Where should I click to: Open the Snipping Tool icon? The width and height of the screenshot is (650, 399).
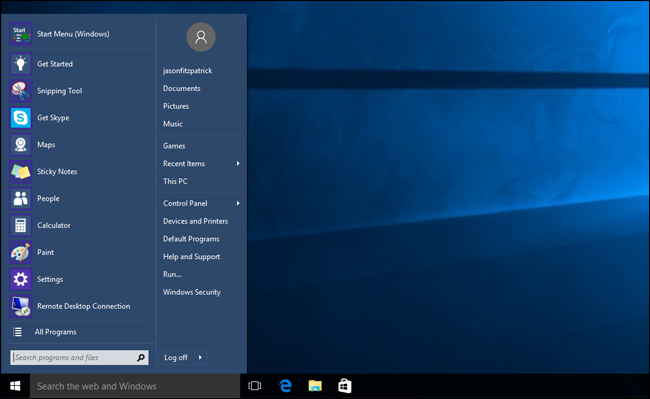21,91
